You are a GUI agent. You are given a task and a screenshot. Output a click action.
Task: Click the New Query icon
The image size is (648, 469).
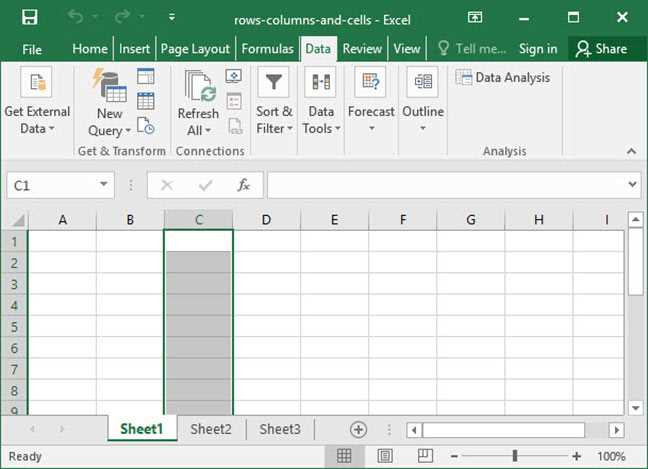[x=110, y=85]
